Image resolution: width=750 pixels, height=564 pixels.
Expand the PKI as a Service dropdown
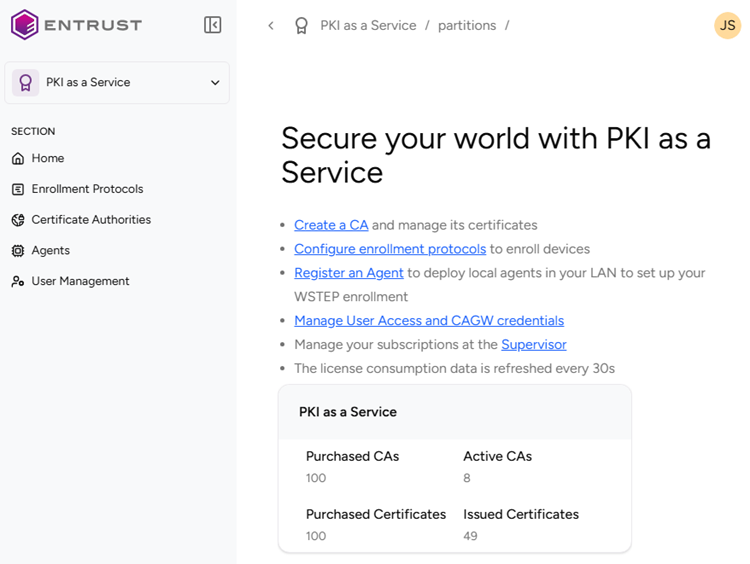pos(117,83)
